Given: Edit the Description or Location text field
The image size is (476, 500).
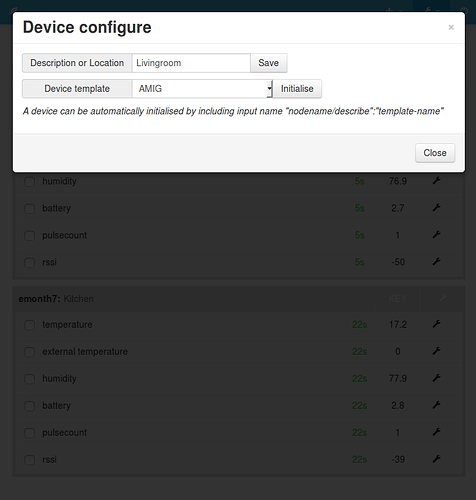Looking at the screenshot, I should click(191, 63).
